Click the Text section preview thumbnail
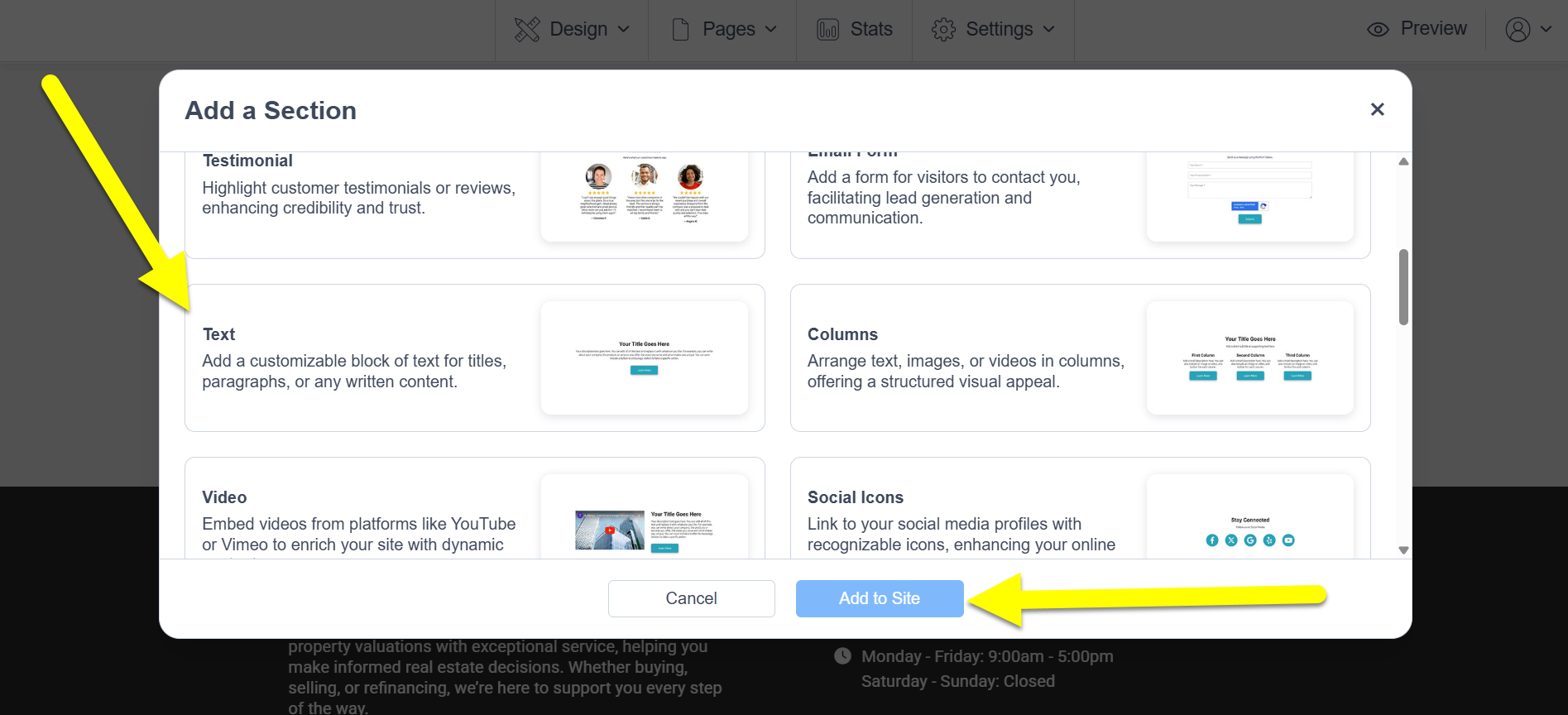This screenshot has width=1568, height=715. (x=645, y=357)
